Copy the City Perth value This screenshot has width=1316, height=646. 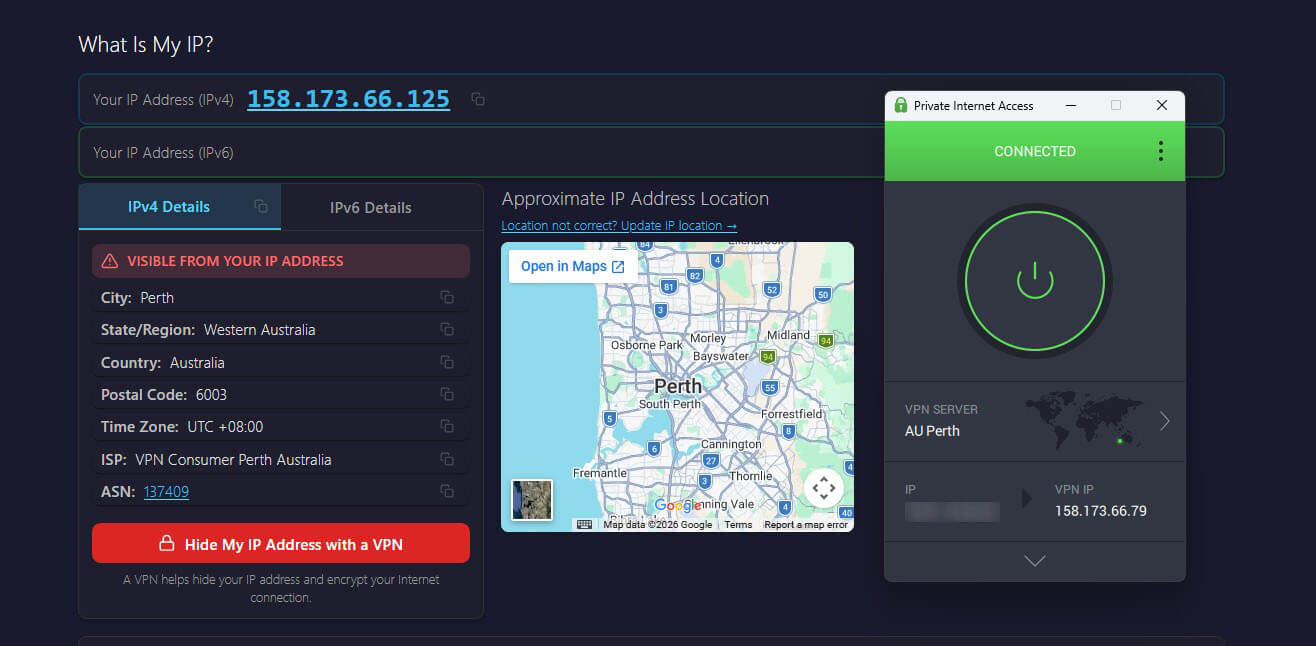tap(447, 298)
